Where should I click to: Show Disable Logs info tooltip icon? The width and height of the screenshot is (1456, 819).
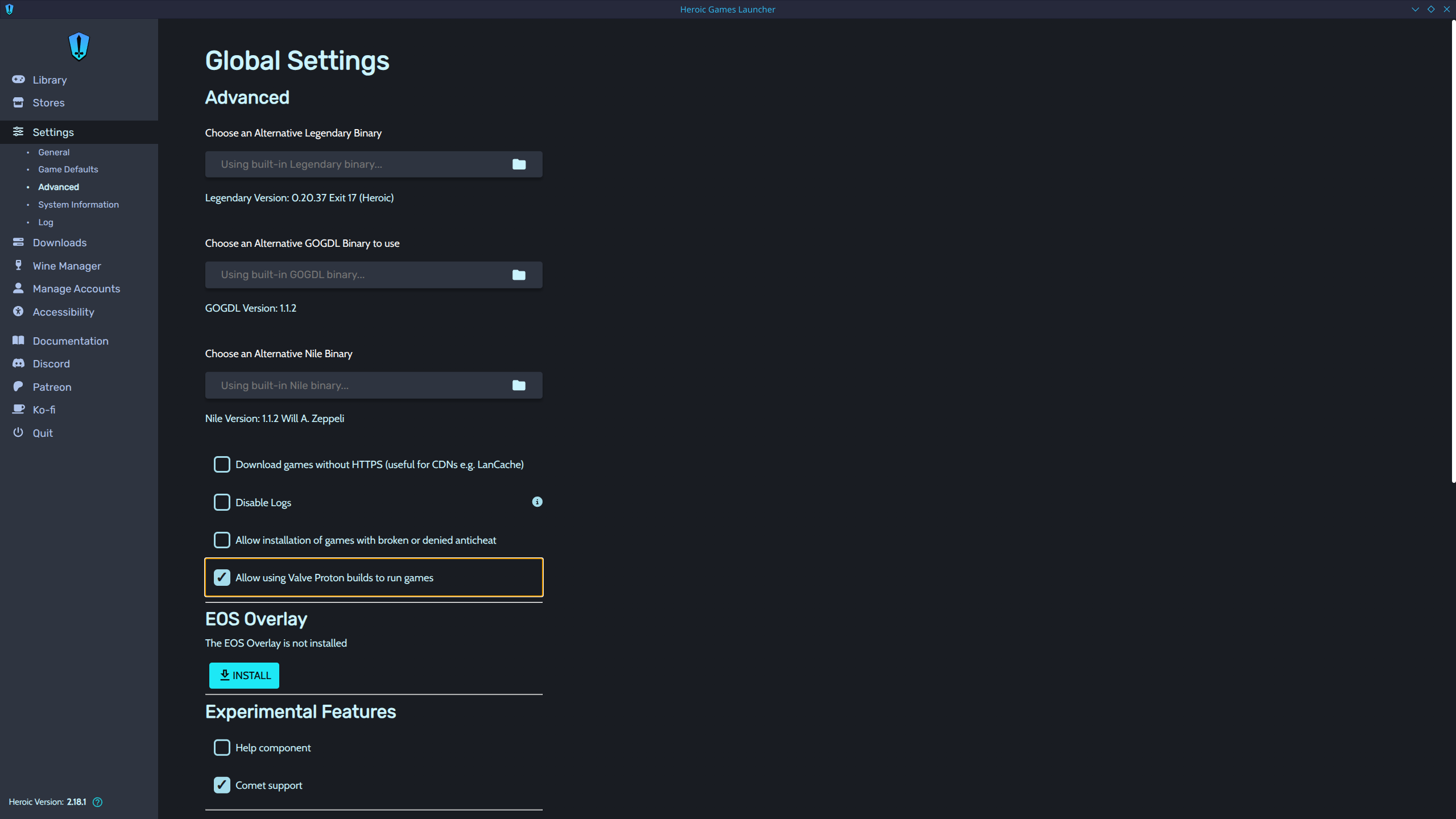(x=537, y=502)
